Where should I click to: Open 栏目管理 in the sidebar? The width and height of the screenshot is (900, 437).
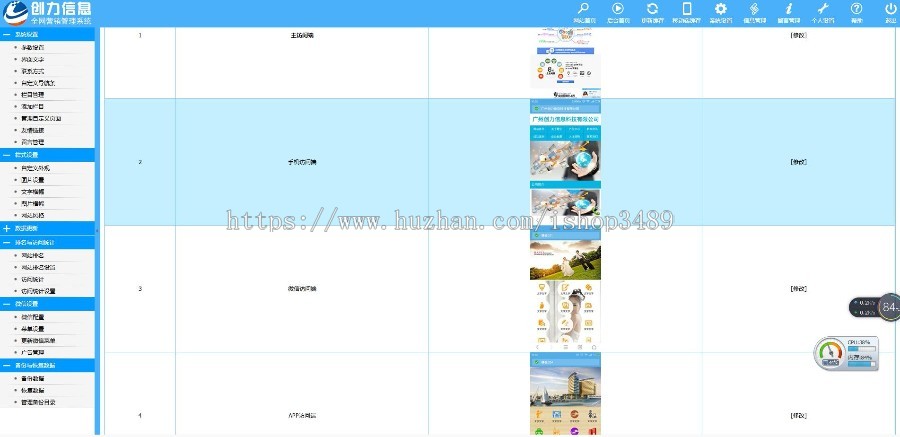(x=33, y=95)
